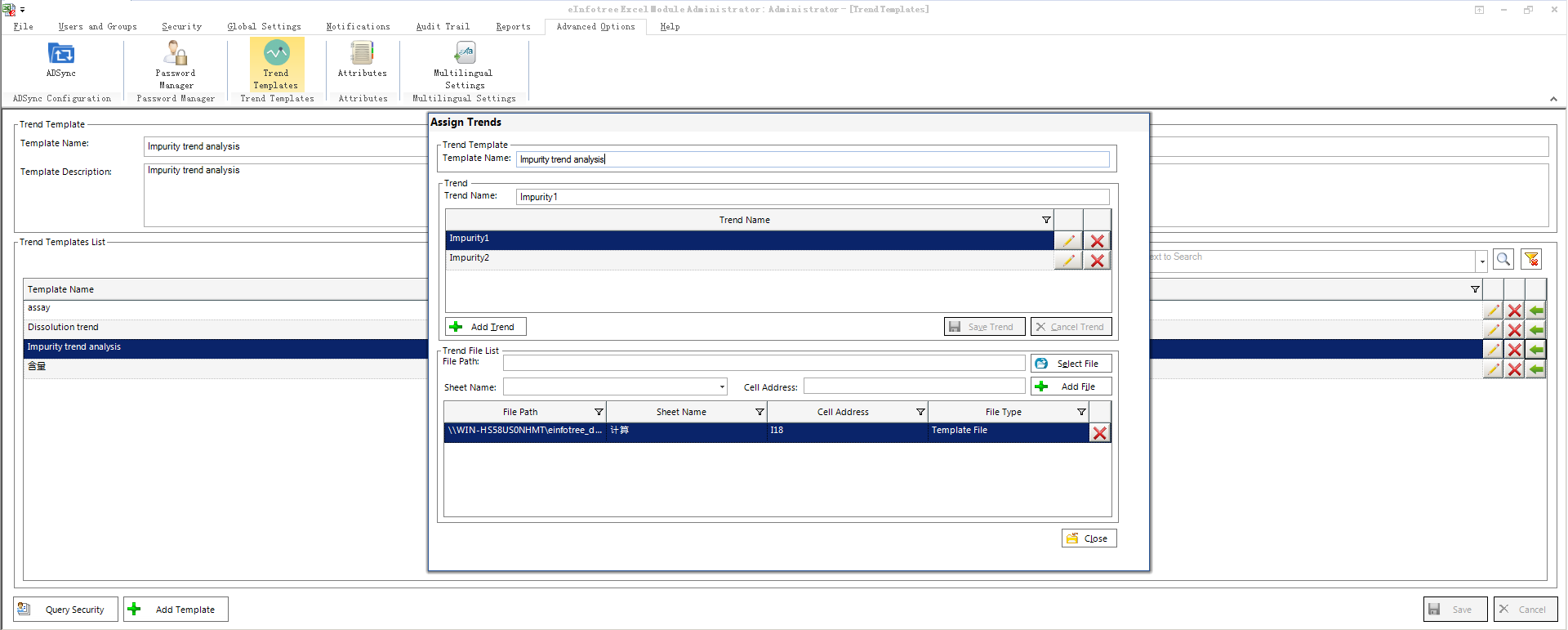Open Multilingual Settings in the ribbon
1568x630 pixels.
[464, 55]
